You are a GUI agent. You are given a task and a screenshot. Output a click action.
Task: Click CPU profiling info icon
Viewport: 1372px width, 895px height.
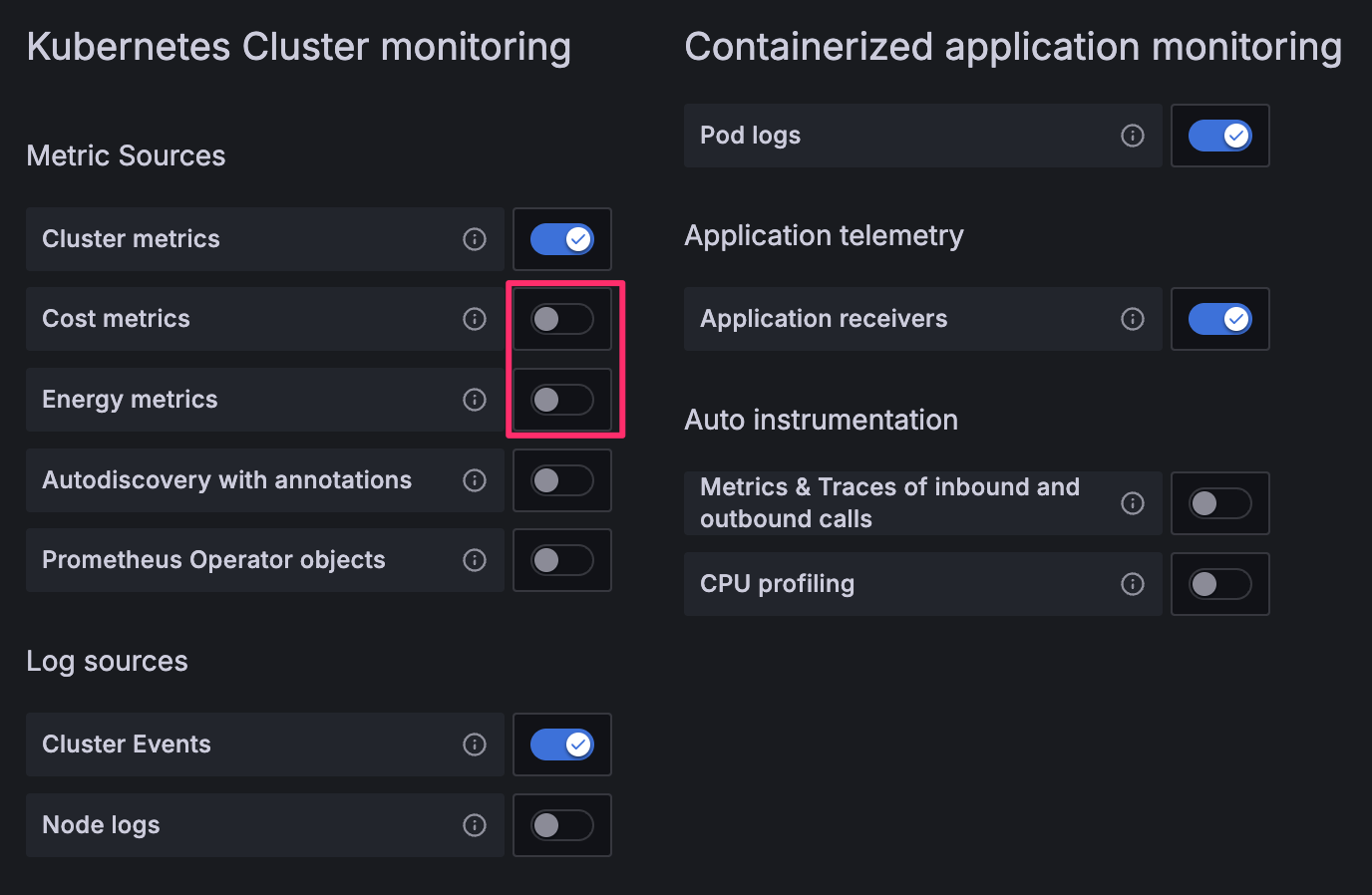click(1133, 584)
